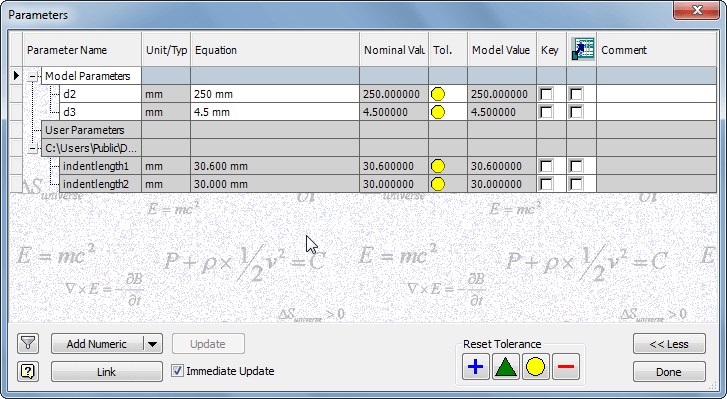The image size is (727, 399).
Task: Toggle the Key checkbox for d2
Action: point(547,94)
